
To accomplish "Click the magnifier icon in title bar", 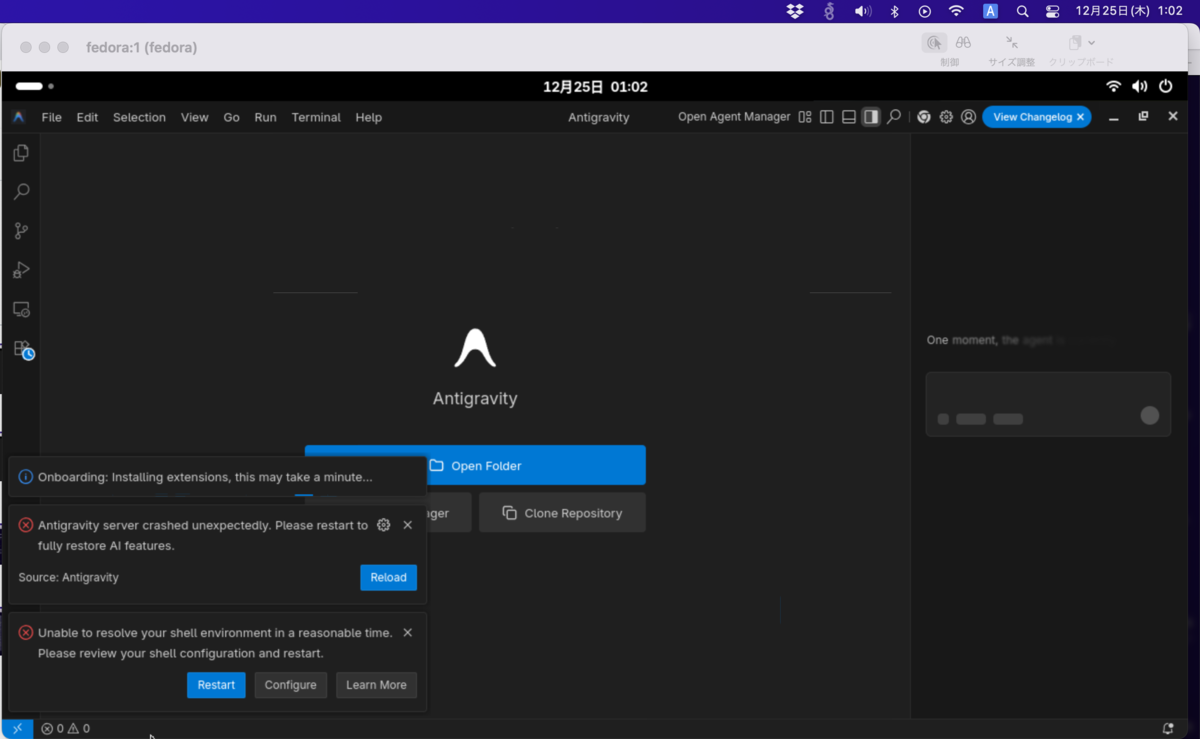I will coord(894,117).
